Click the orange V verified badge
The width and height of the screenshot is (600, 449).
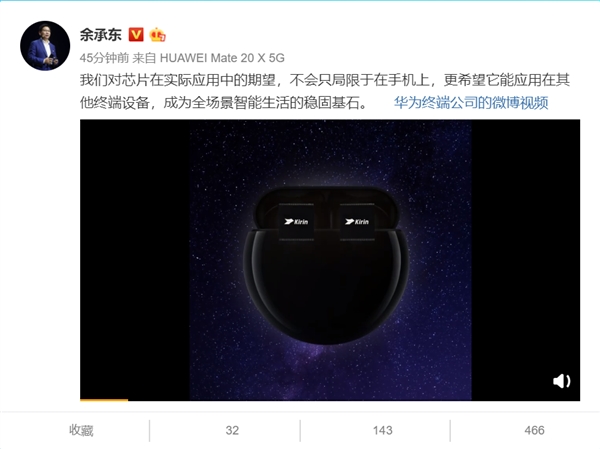coord(136,34)
